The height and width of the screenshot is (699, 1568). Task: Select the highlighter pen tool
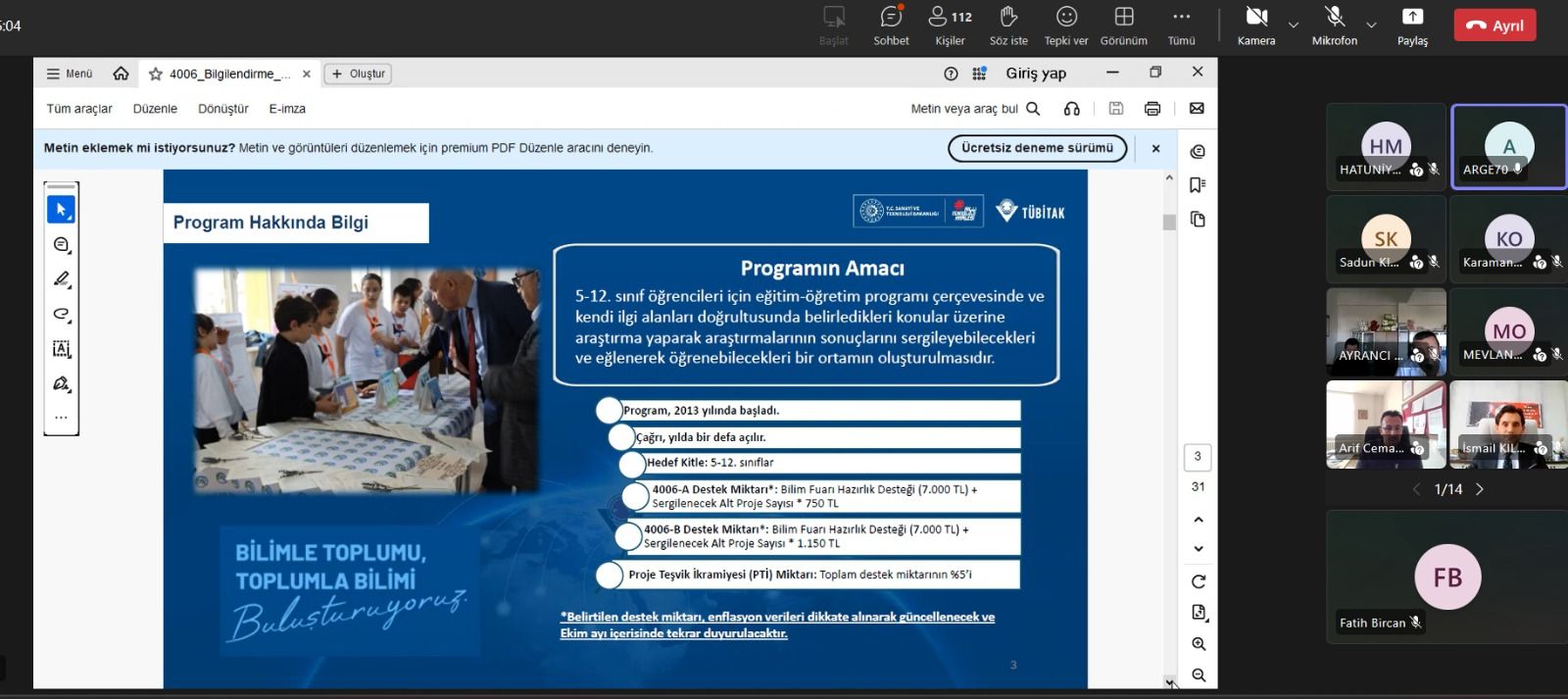pyautogui.click(x=61, y=279)
